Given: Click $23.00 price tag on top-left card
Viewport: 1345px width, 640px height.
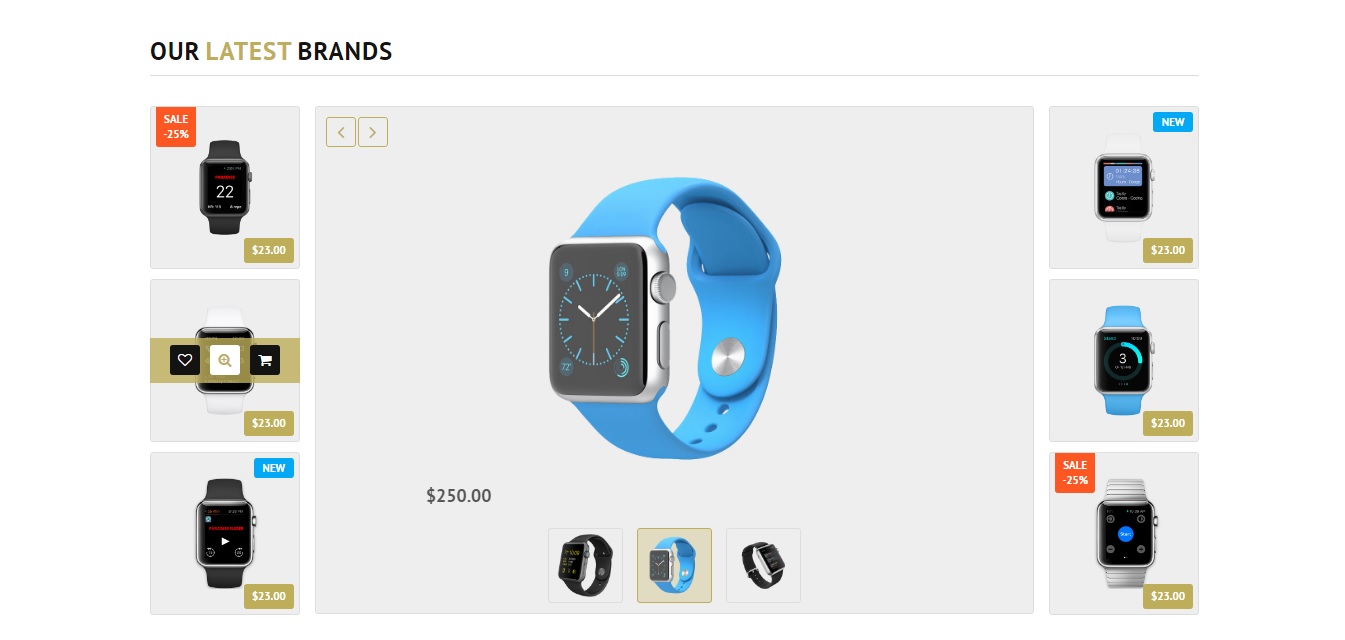Looking at the screenshot, I should point(269,250).
